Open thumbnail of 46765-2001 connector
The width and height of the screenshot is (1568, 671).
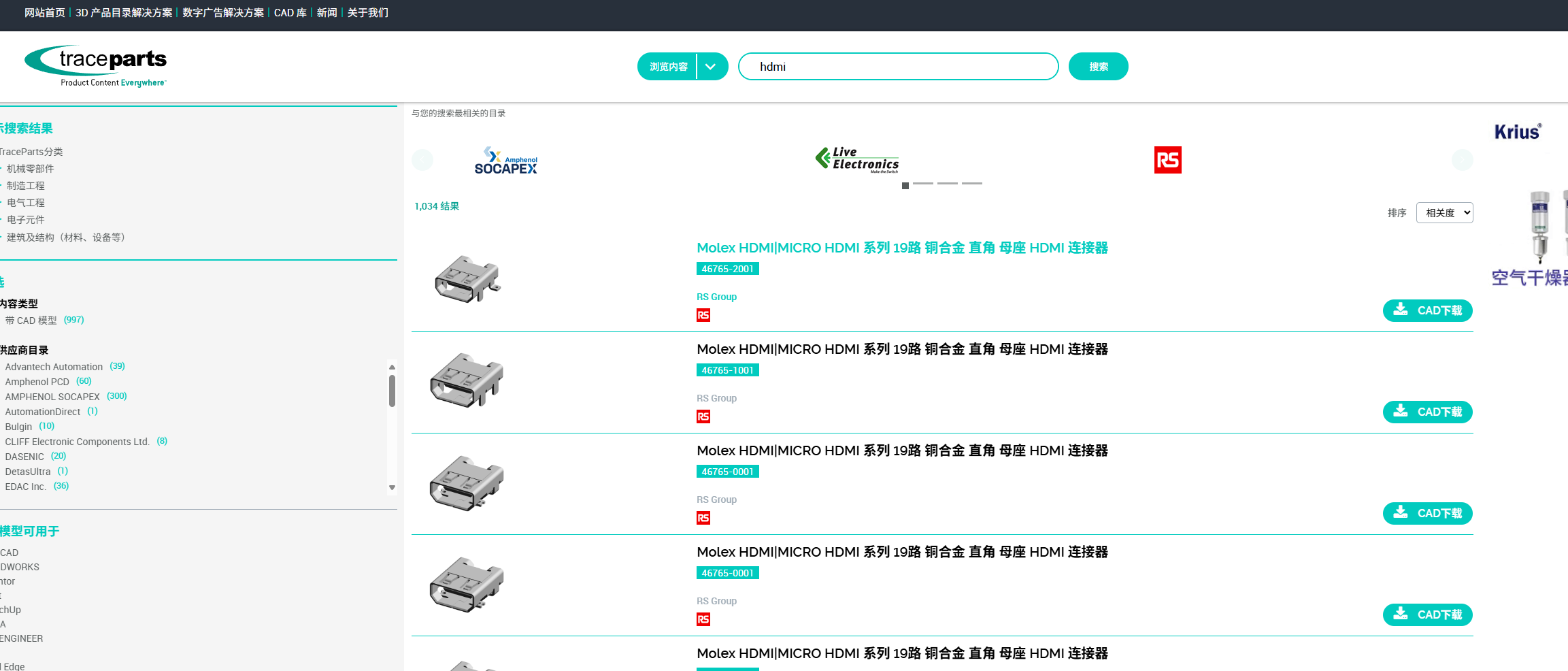click(467, 279)
